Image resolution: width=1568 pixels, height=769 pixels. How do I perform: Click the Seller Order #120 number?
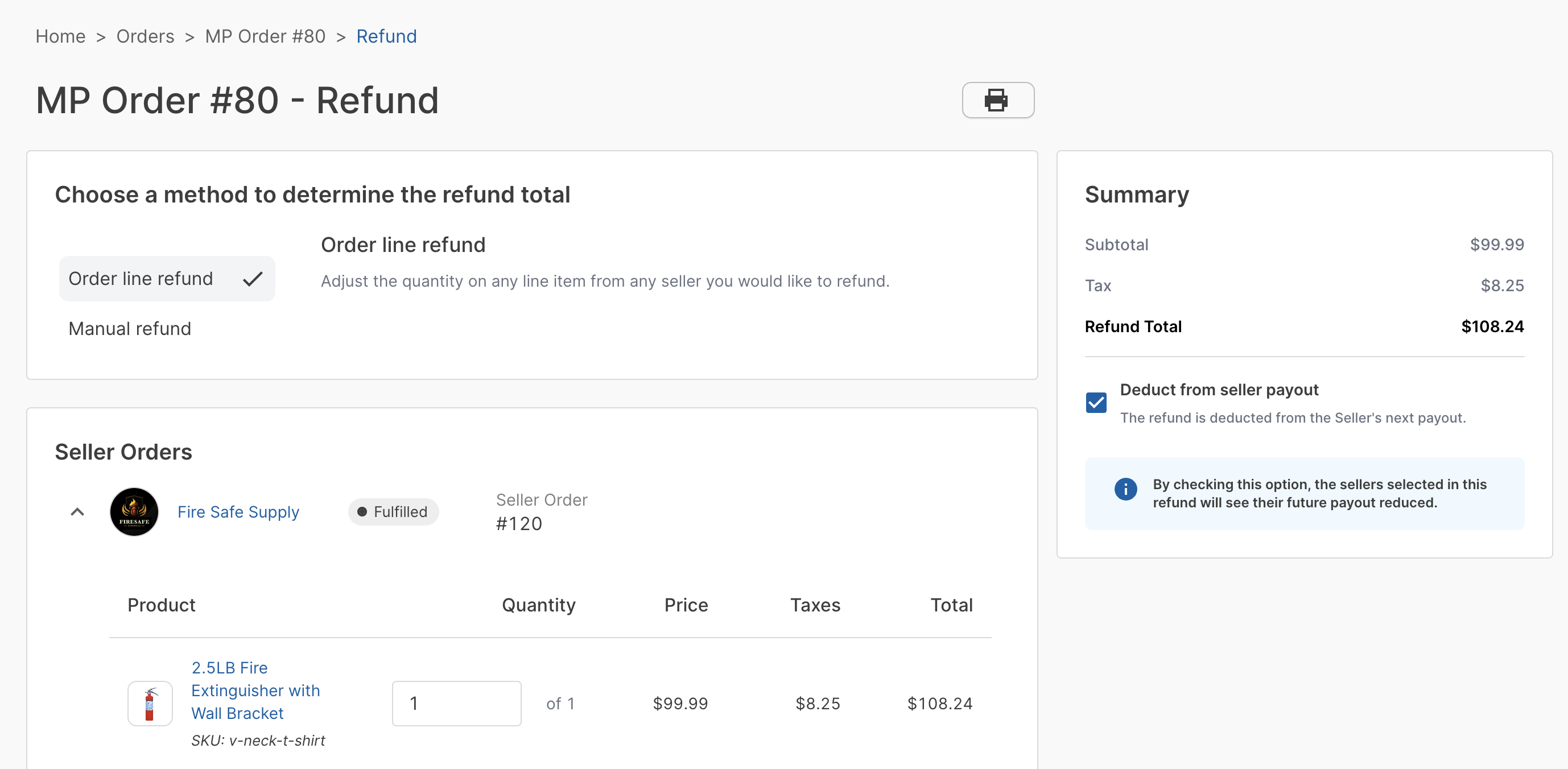[x=519, y=523]
